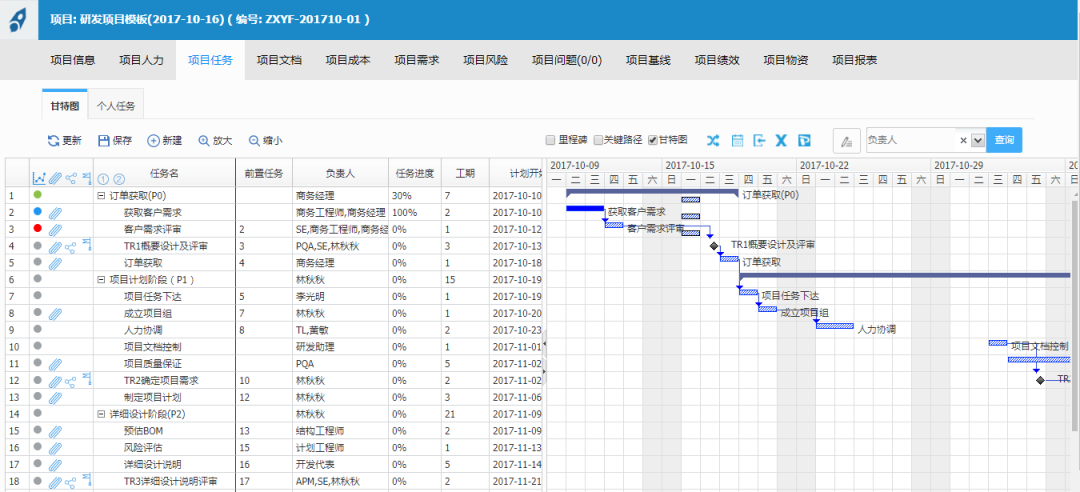Click the Excel export X icon

pyautogui.click(x=782, y=141)
